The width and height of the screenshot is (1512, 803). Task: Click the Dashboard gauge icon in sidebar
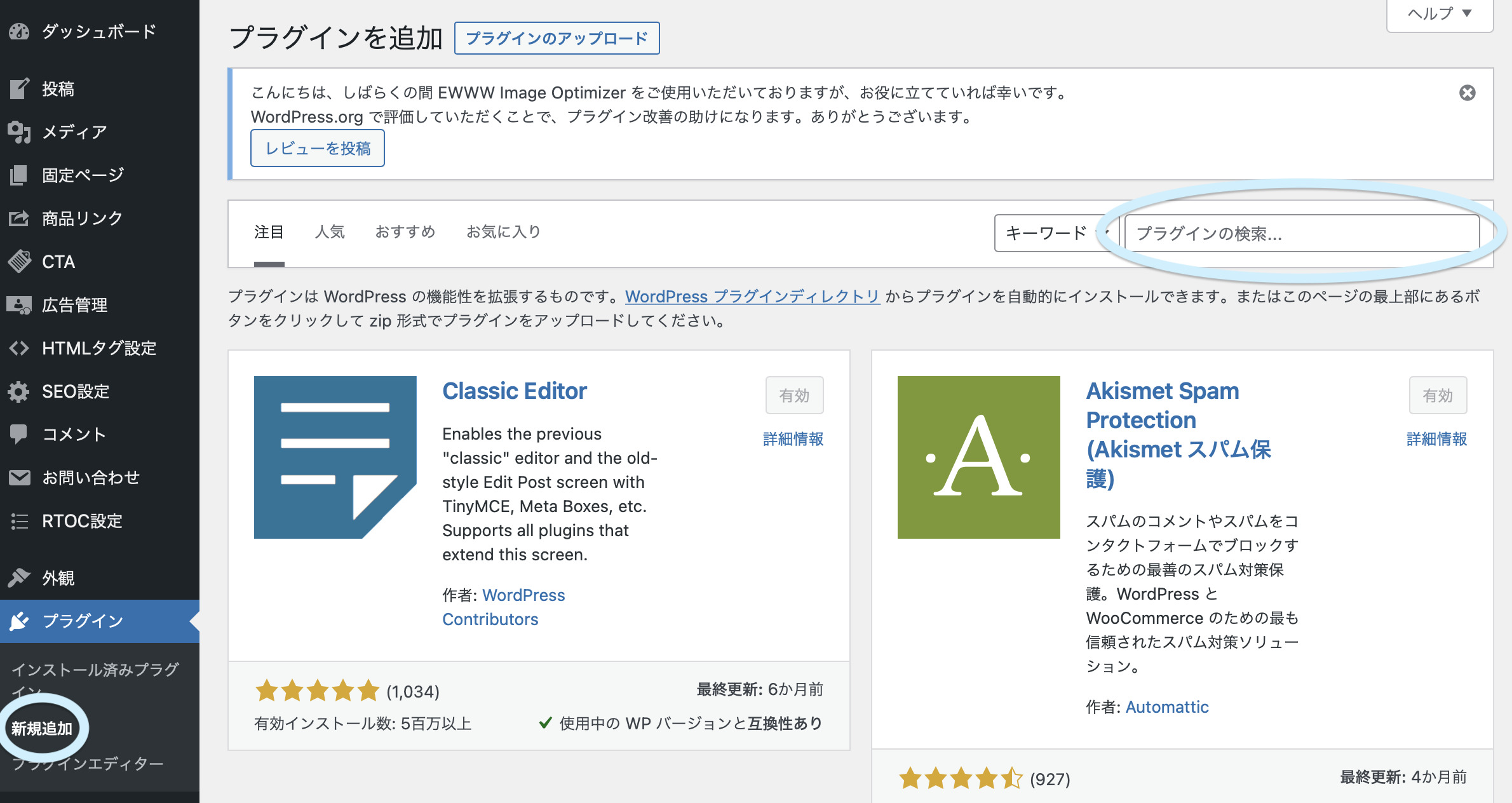pyautogui.click(x=19, y=31)
